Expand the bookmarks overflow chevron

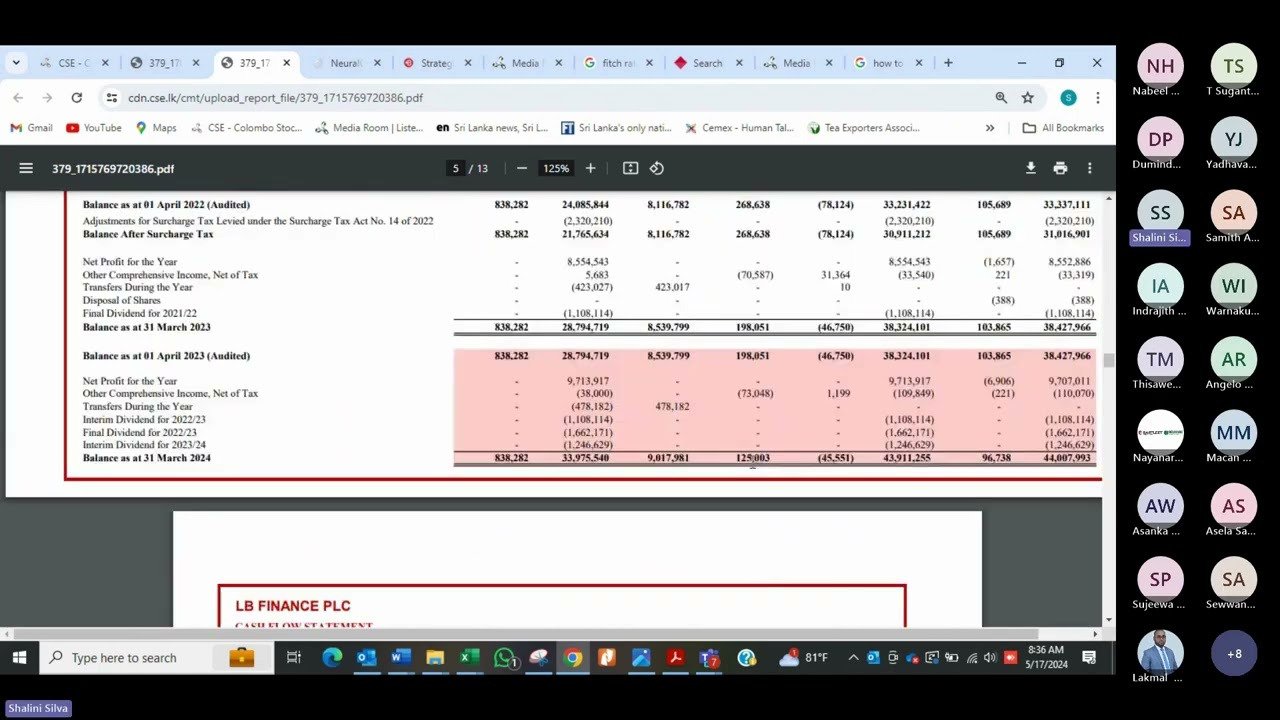tap(989, 128)
